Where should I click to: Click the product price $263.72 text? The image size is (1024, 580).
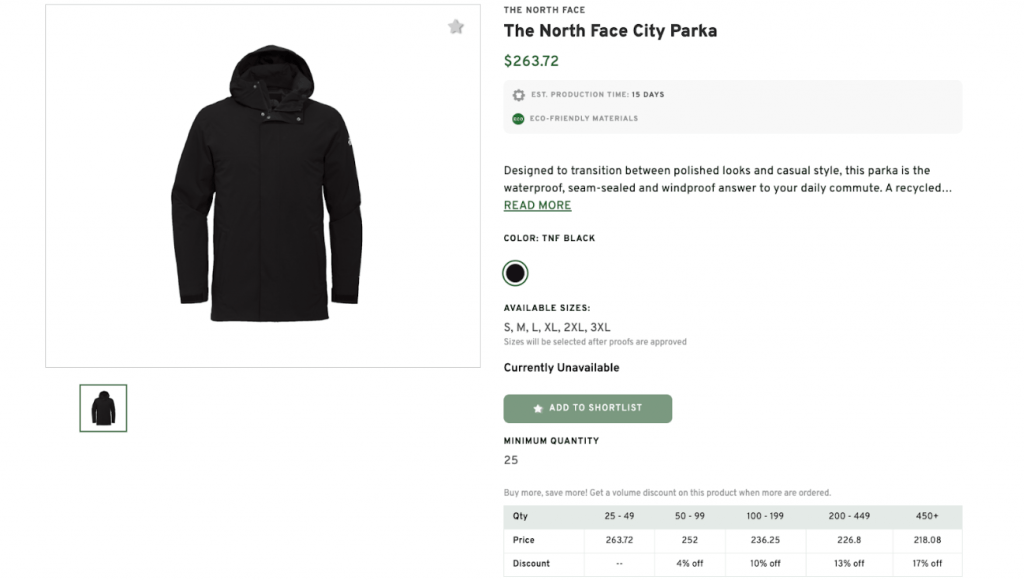(x=529, y=61)
